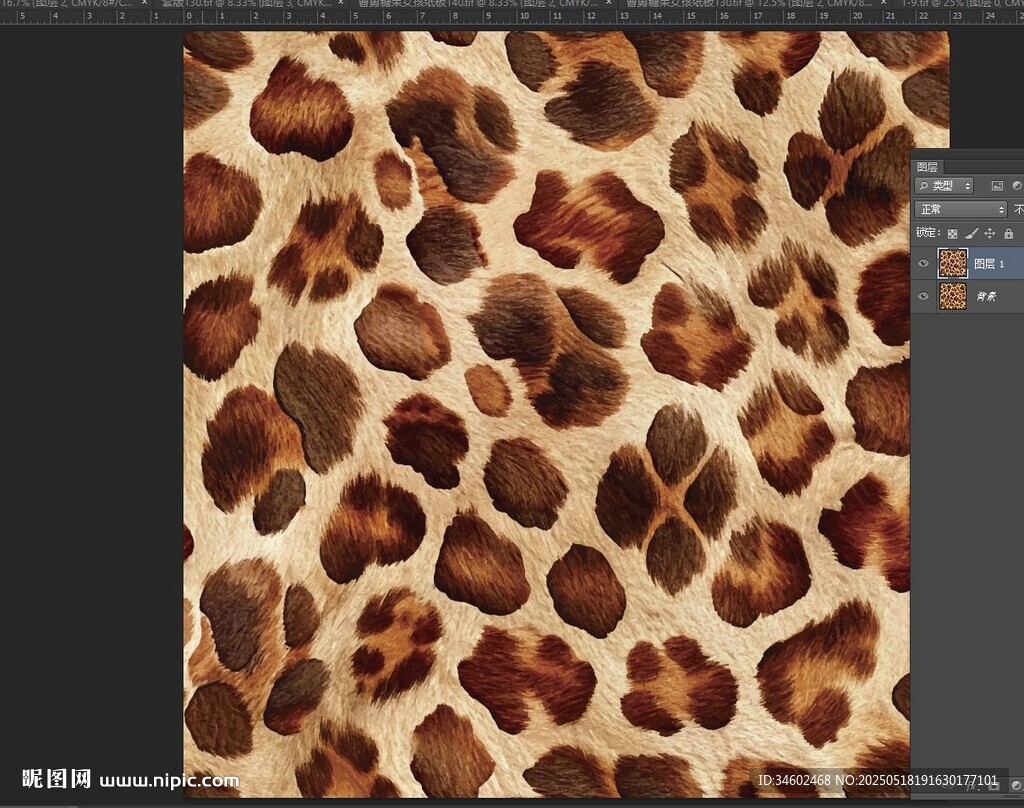Click the lock image pixels brush icon
The height and width of the screenshot is (808, 1024).
click(x=971, y=234)
